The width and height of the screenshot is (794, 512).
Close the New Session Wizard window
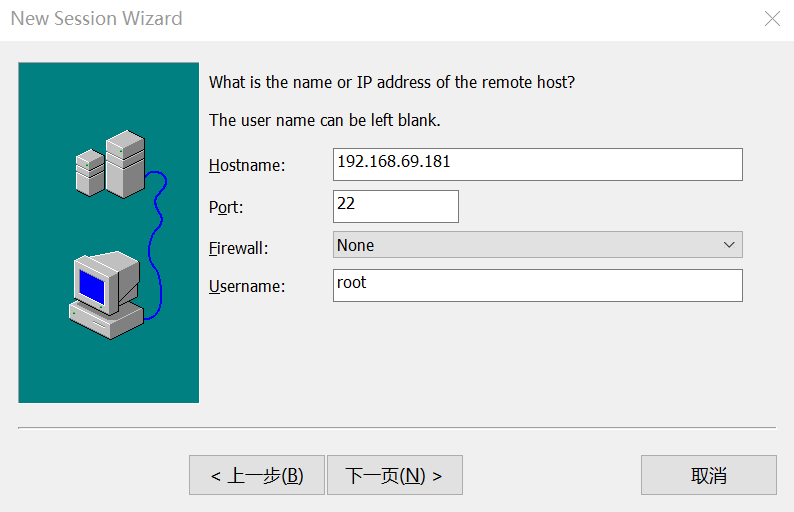[x=772, y=19]
